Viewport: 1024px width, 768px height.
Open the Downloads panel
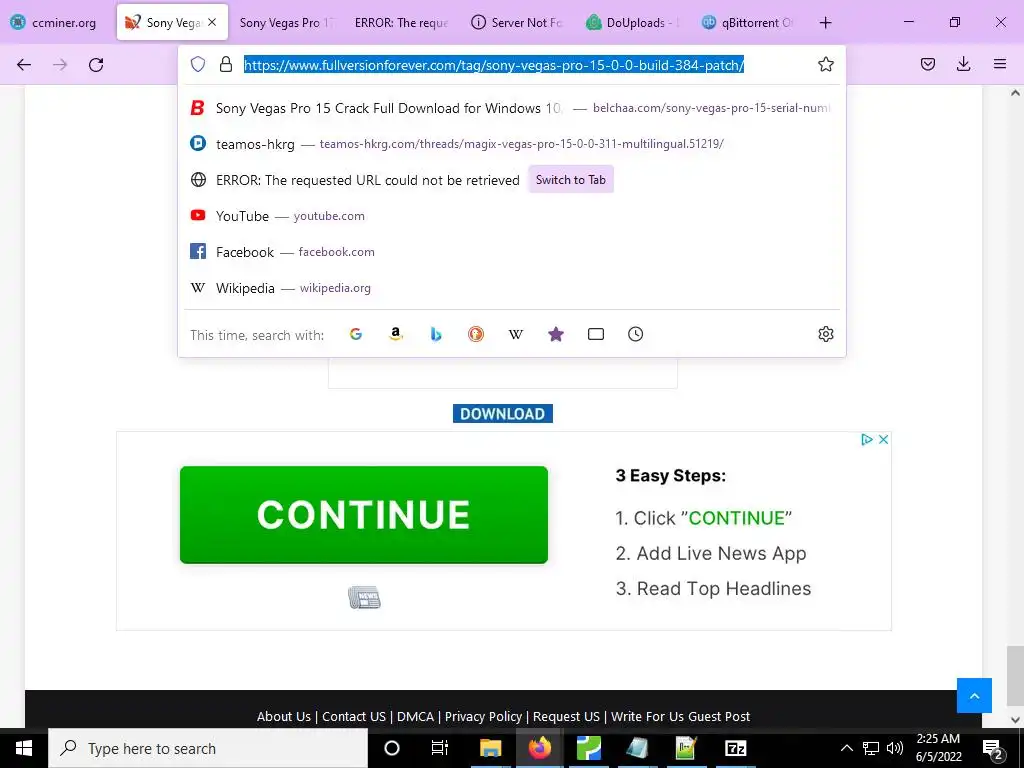click(963, 64)
